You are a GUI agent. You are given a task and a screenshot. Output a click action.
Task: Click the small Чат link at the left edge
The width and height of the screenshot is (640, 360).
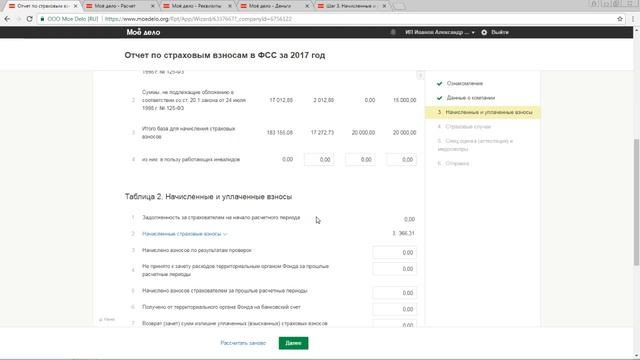coord(107,320)
